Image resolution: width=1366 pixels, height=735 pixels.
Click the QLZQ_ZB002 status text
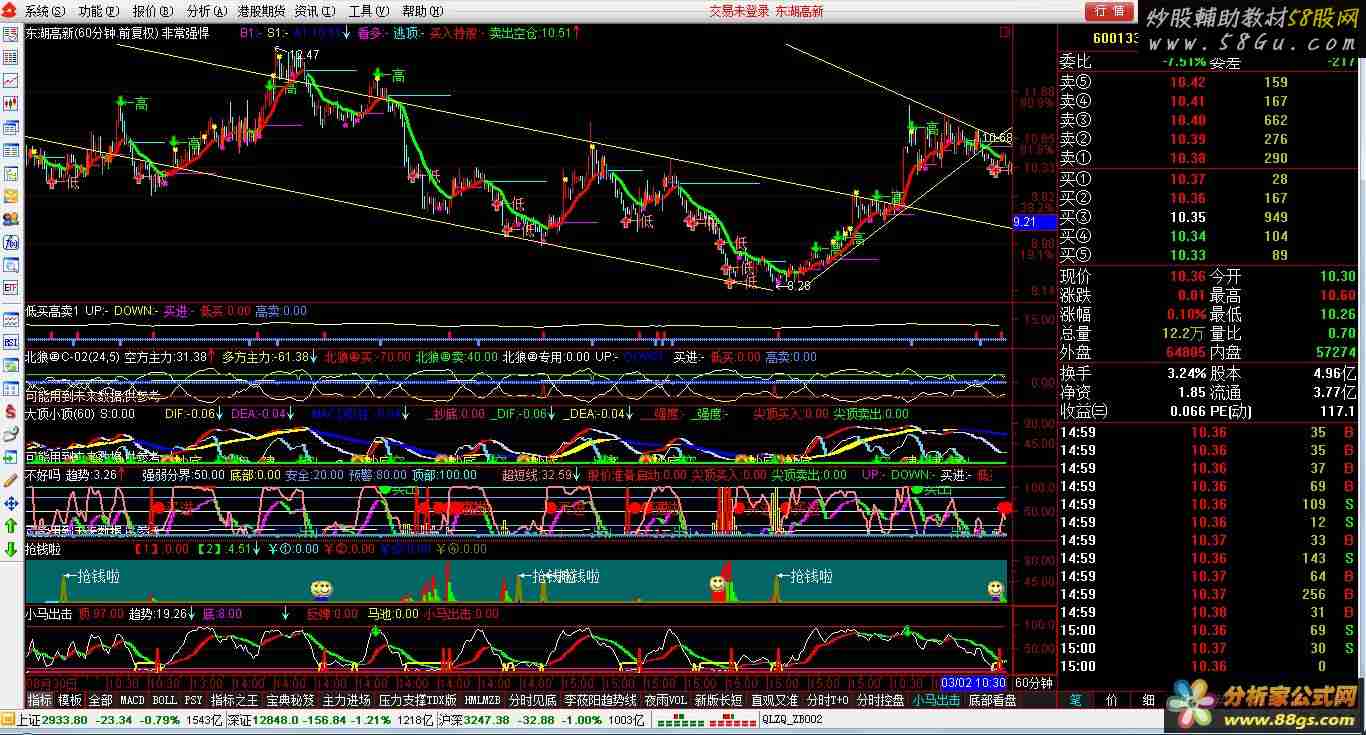(792, 719)
